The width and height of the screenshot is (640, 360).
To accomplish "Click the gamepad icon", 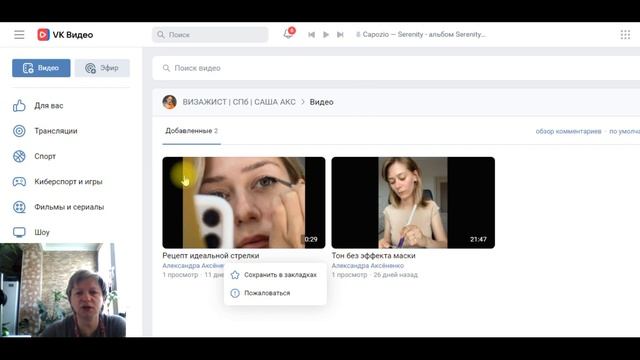I will 19,182.
